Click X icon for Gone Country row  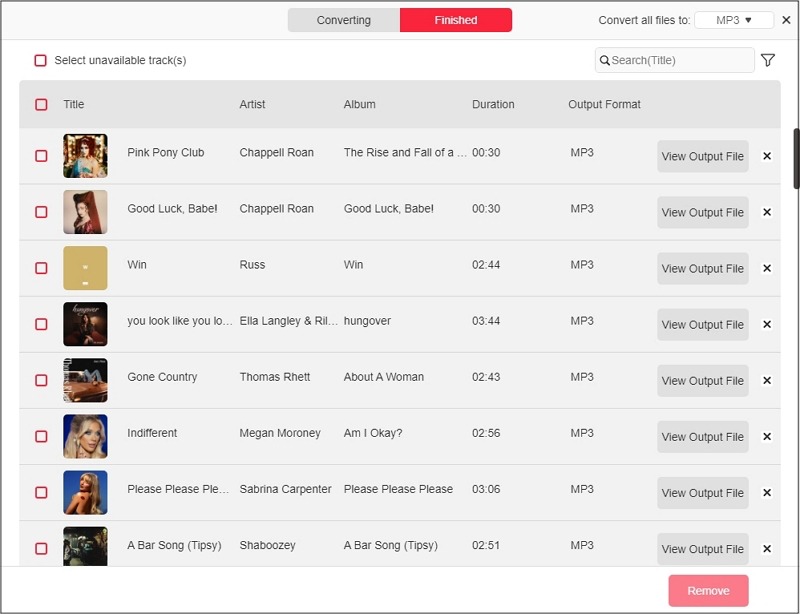767,380
